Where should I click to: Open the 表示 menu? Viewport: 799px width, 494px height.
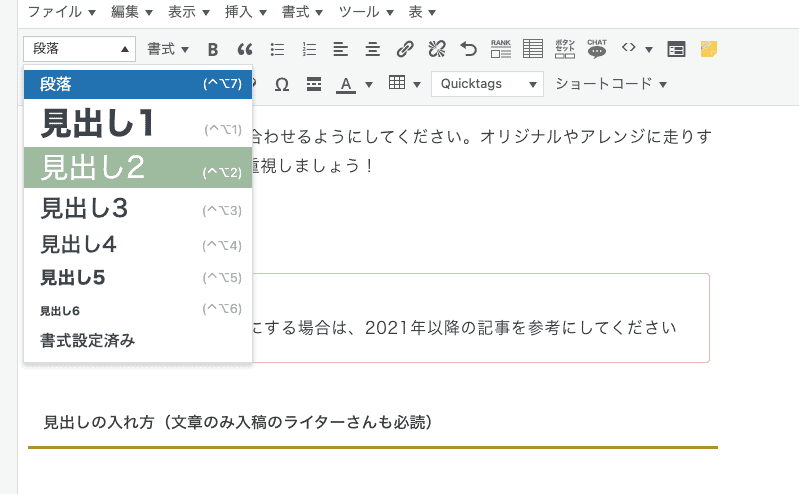point(189,12)
